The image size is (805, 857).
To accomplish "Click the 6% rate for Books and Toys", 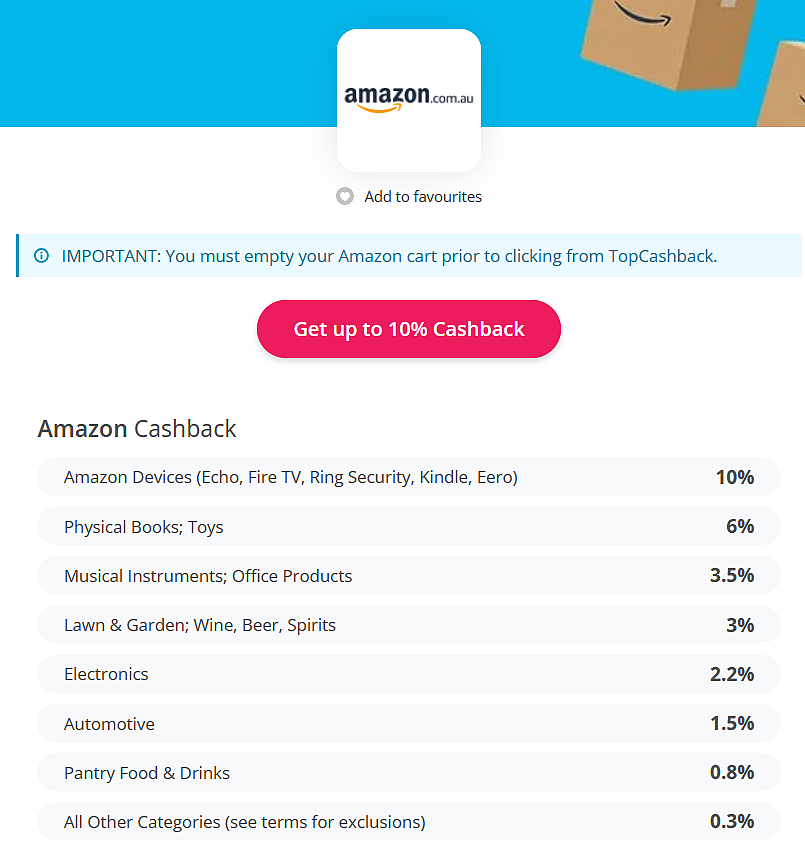I will (x=740, y=526).
